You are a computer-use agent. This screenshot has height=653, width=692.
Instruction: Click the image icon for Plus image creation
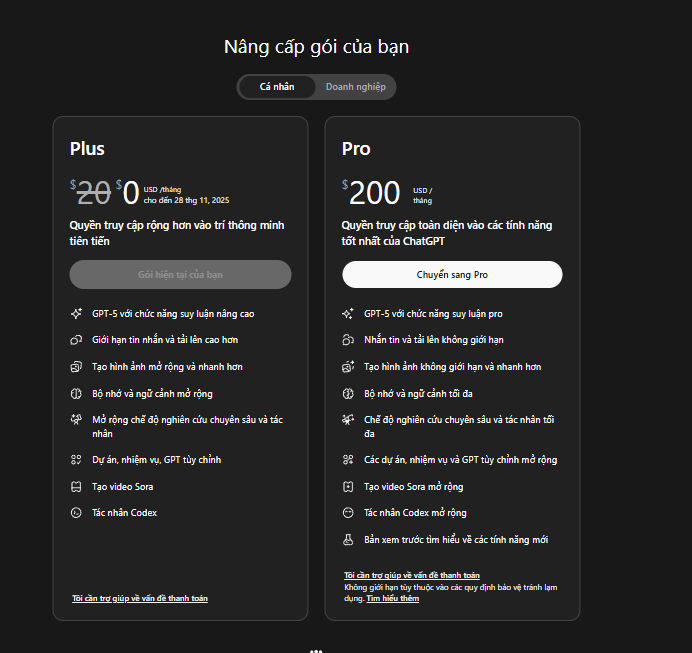pyautogui.click(x=76, y=367)
